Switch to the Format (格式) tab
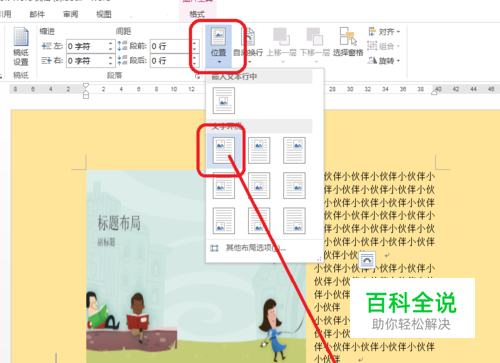 click(197, 14)
